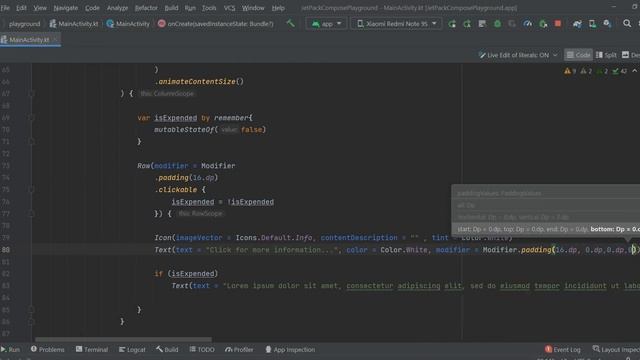
Task: Click mutableStateOf in the code
Action: 184,129
